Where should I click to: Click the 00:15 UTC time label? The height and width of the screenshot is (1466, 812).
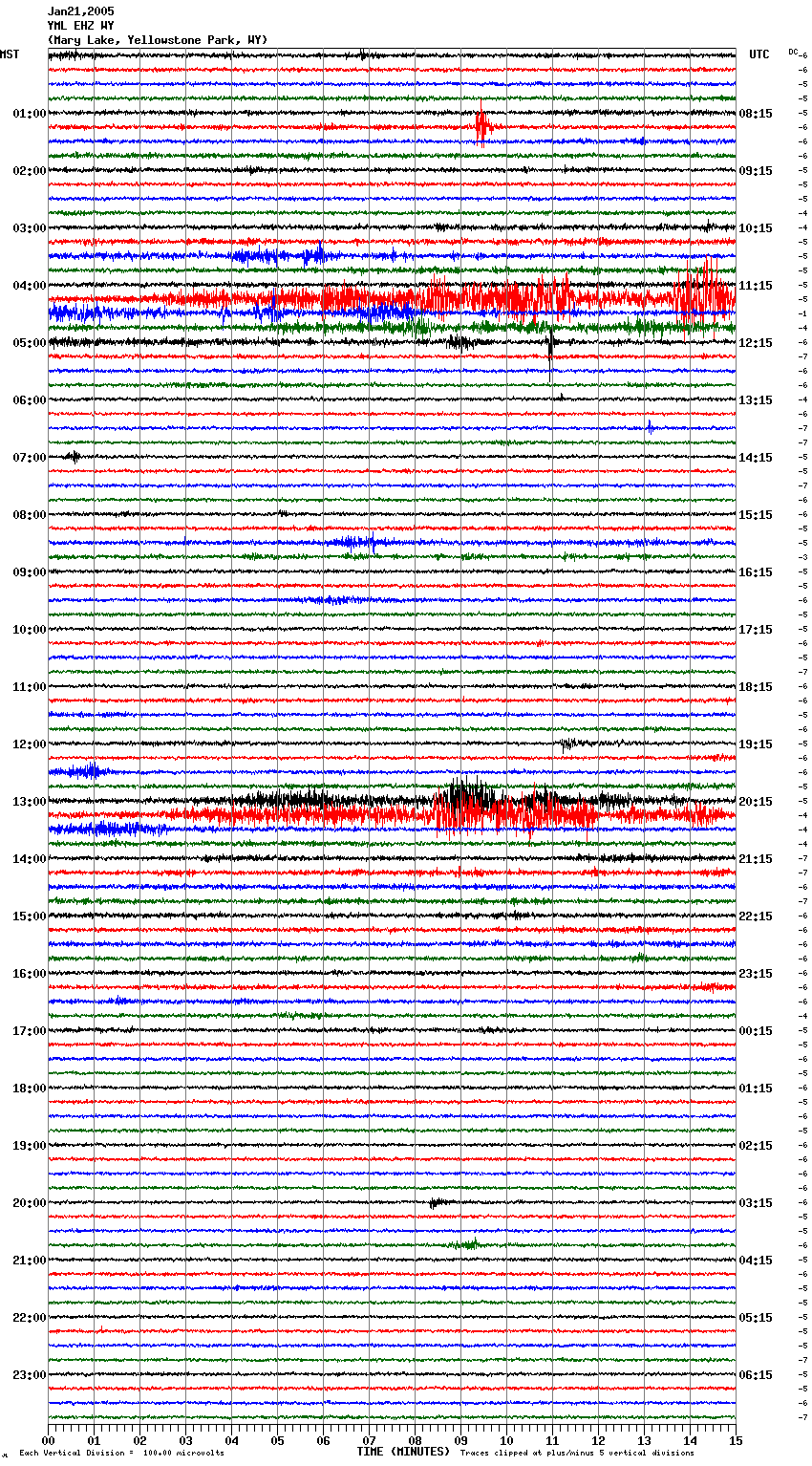756,1031
